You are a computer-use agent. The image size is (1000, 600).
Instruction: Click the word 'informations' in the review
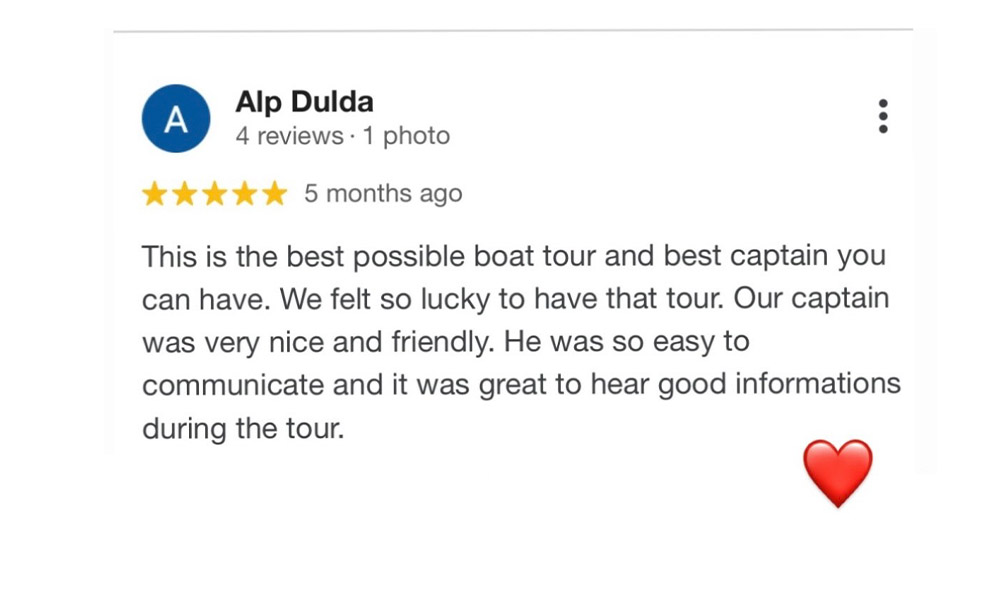click(820, 385)
